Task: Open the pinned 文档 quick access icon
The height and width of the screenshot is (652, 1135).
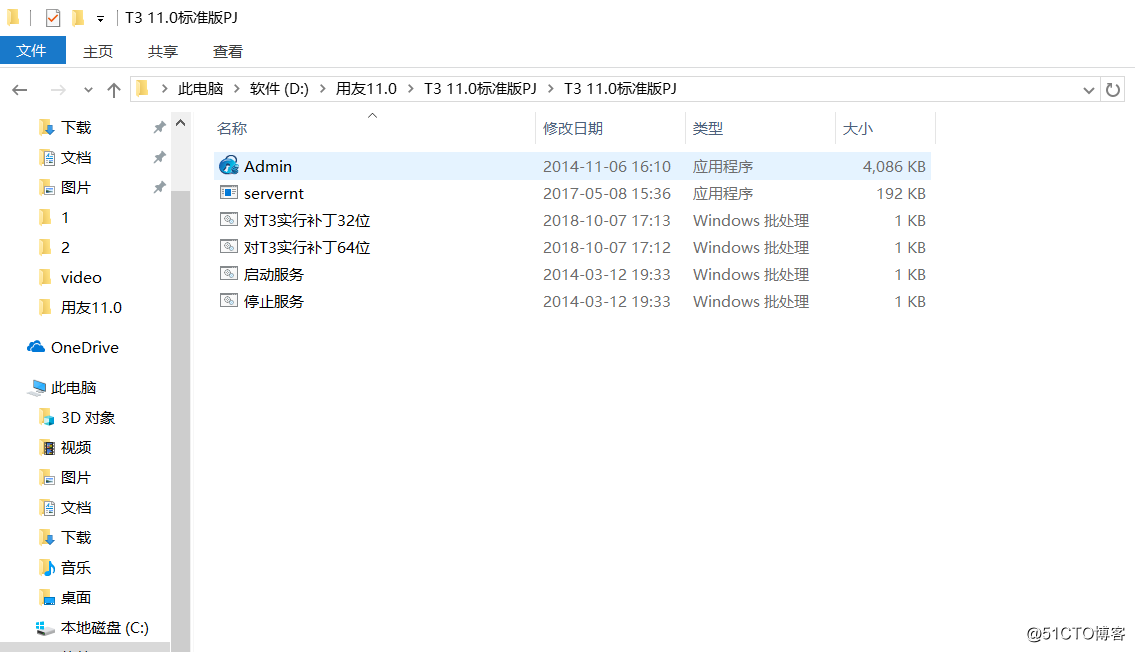Action: coord(46,158)
